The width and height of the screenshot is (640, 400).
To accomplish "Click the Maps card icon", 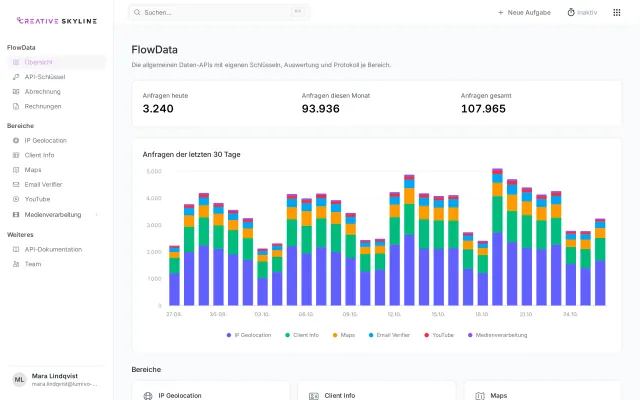I will click(x=480, y=396).
